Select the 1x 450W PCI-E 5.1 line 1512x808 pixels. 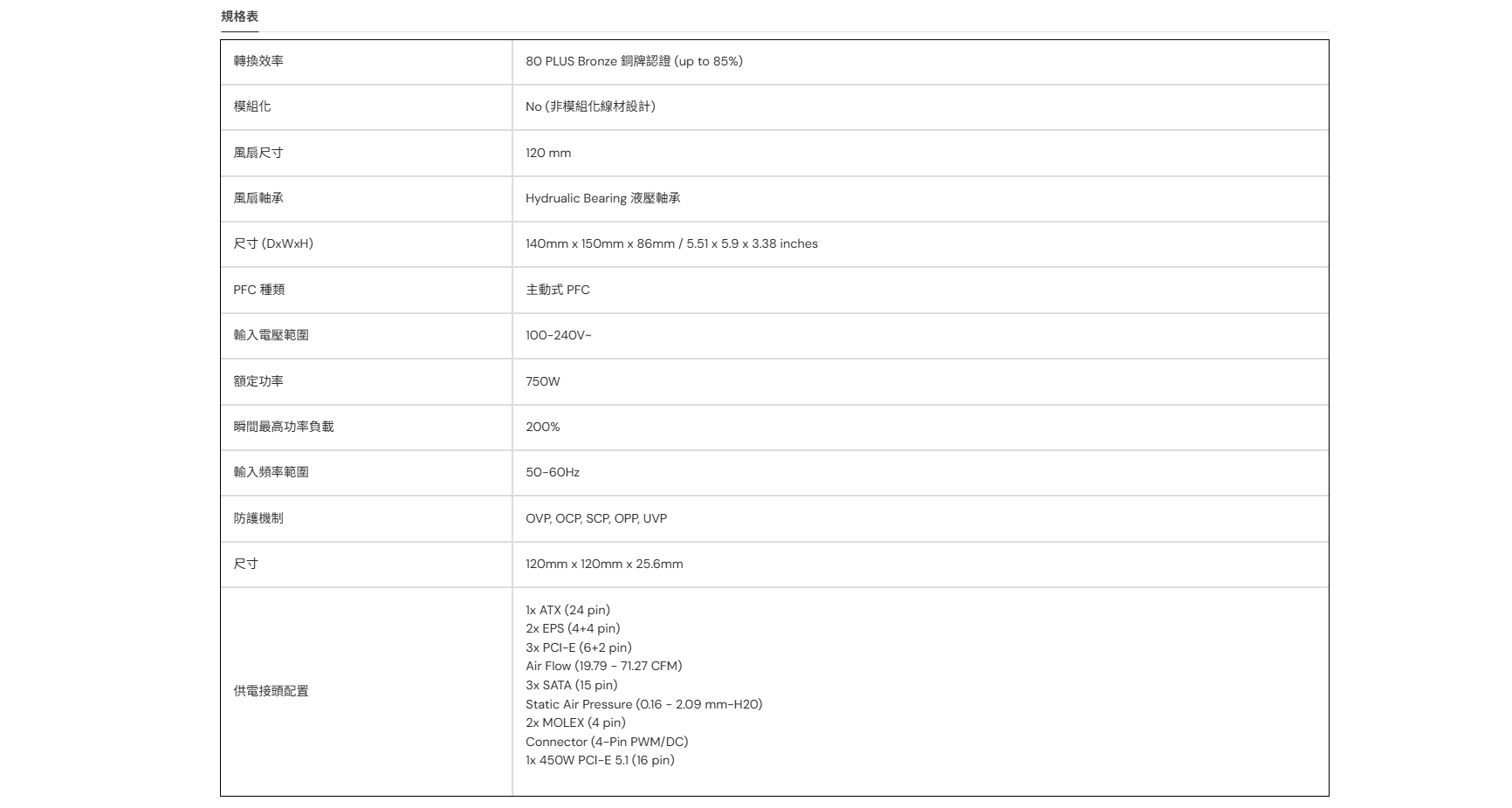click(x=600, y=760)
